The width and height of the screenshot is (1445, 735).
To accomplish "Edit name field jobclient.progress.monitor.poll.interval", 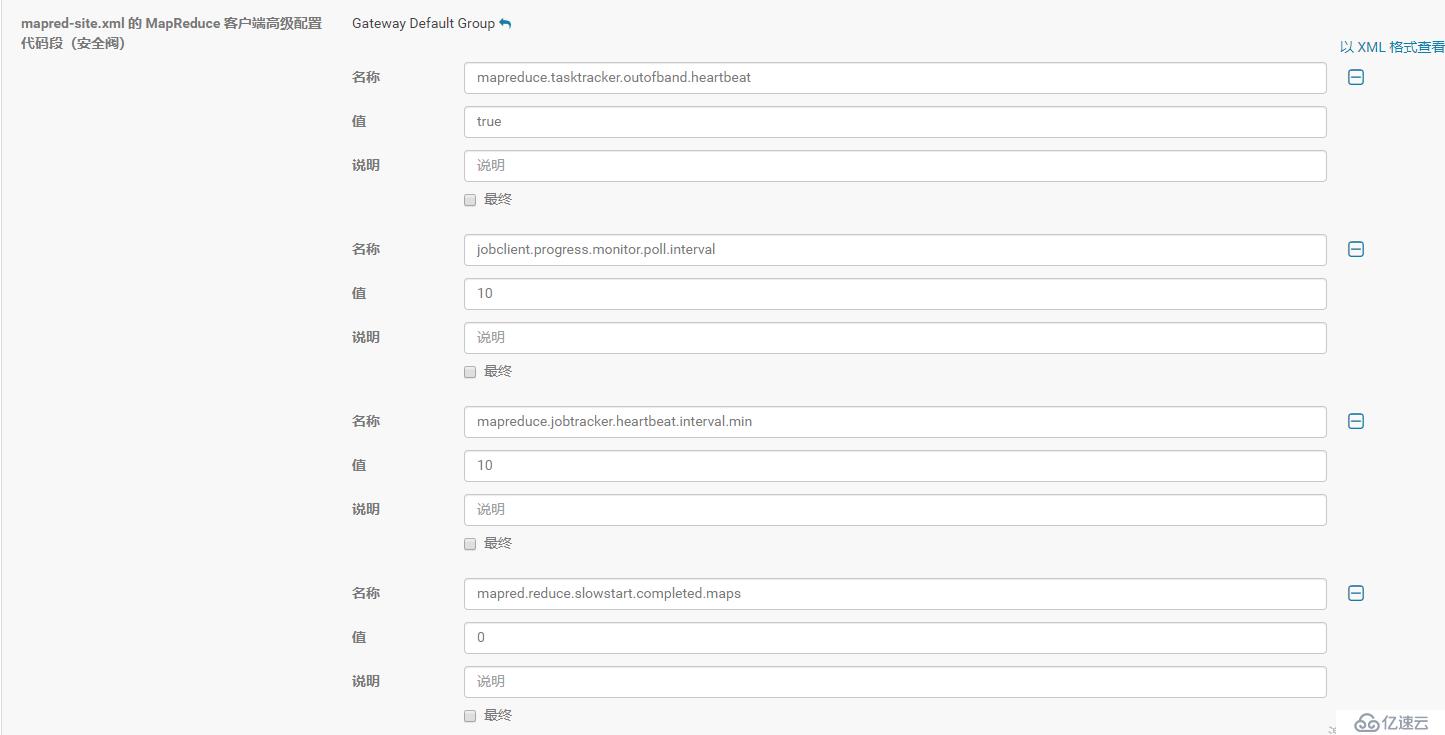I will (x=895, y=250).
